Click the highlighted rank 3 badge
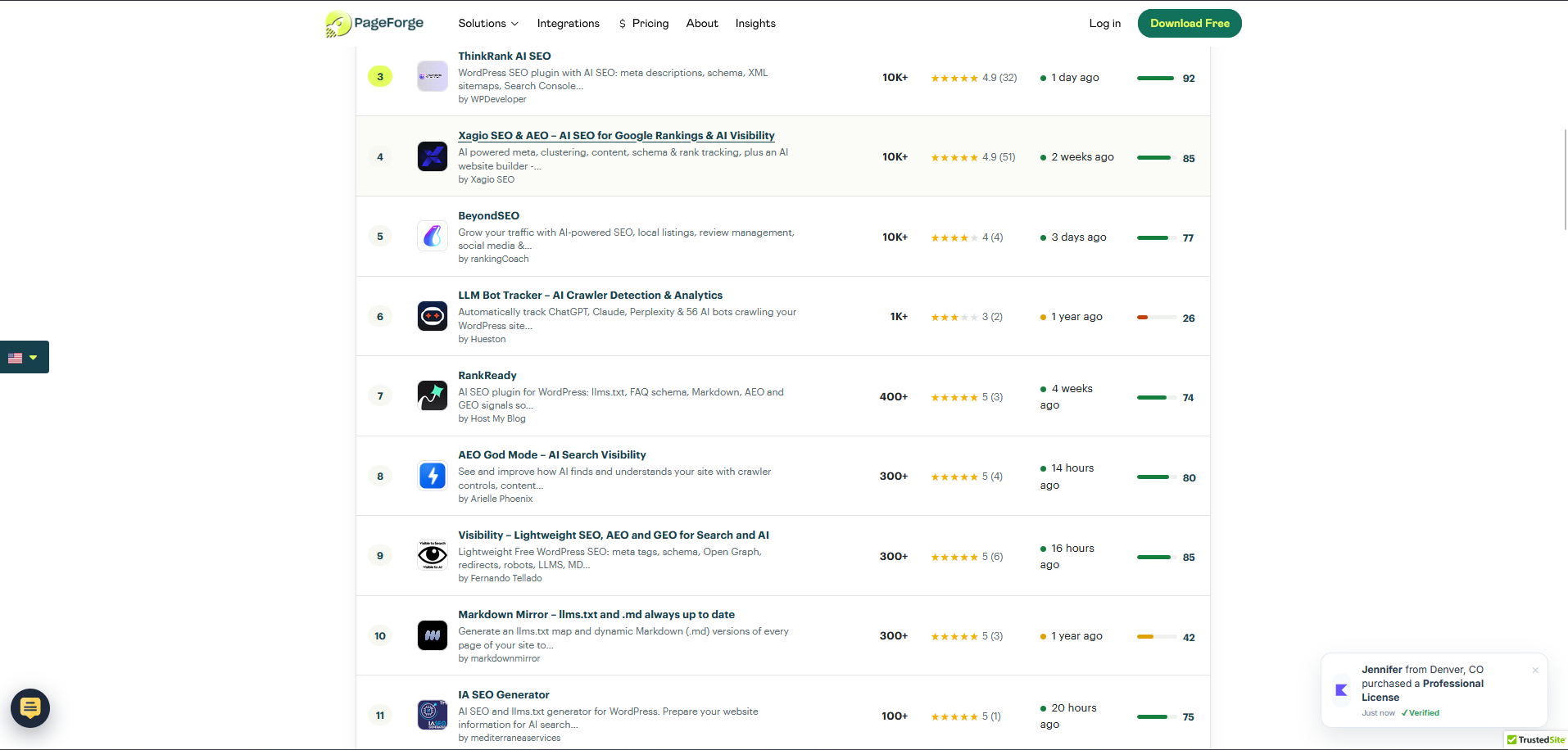Screen dimensions: 1568x750 pyautogui.click(x=380, y=76)
